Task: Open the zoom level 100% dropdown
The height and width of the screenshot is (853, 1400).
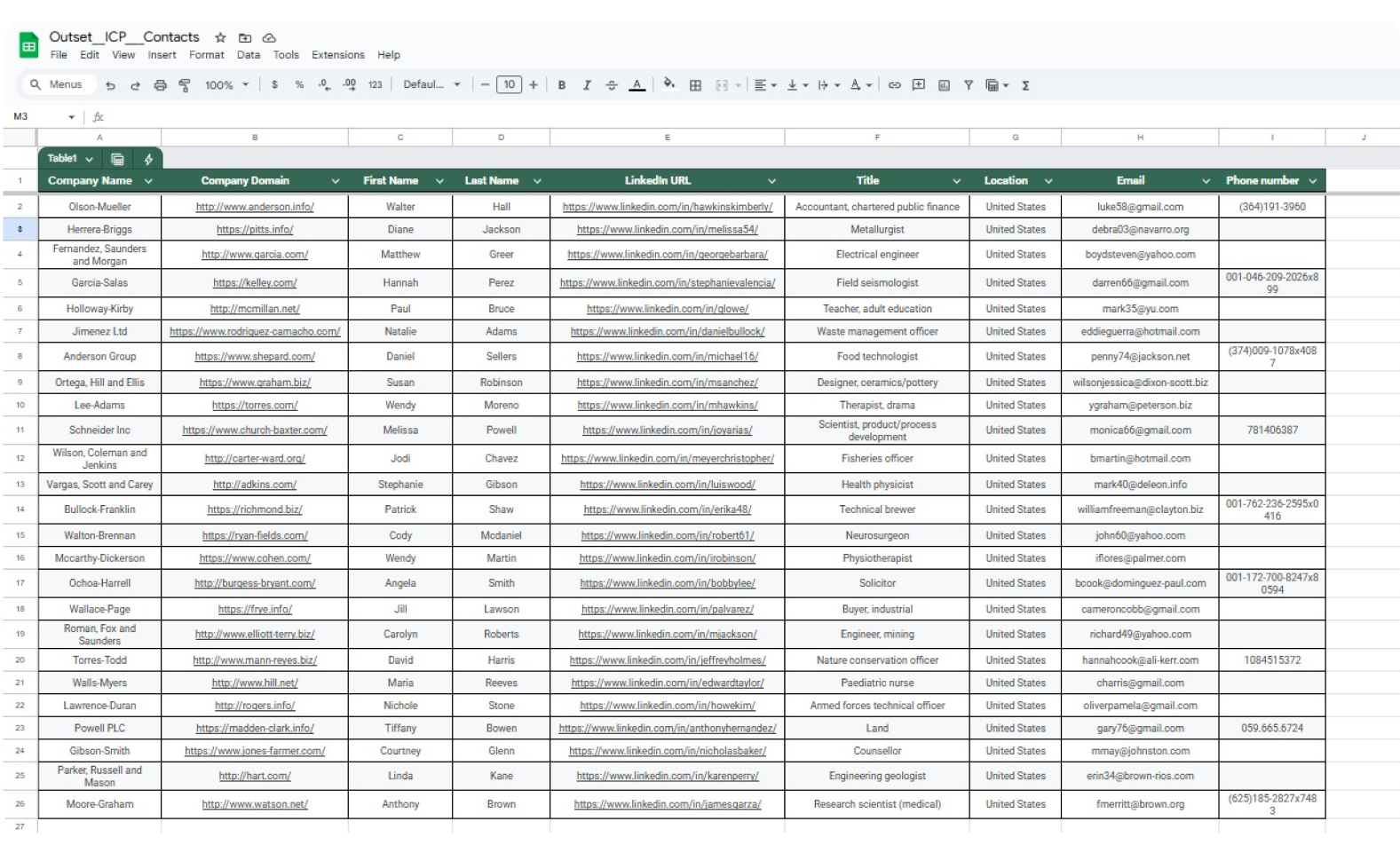Action: click(226, 85)
